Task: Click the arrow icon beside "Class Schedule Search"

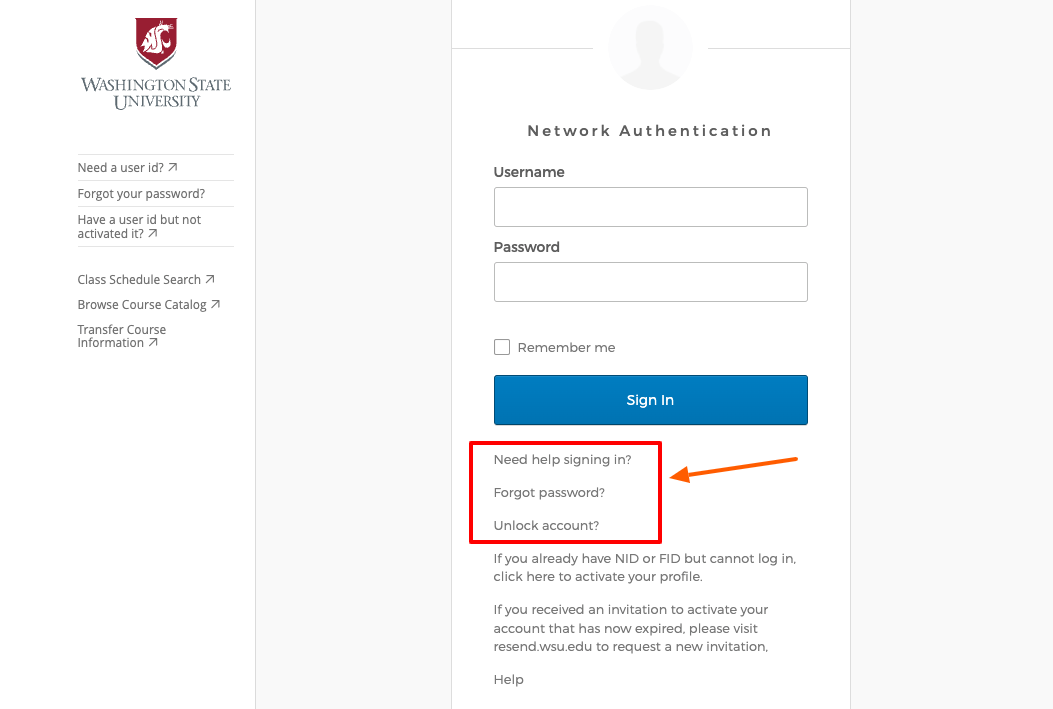Action: click(x=211, y=279)
